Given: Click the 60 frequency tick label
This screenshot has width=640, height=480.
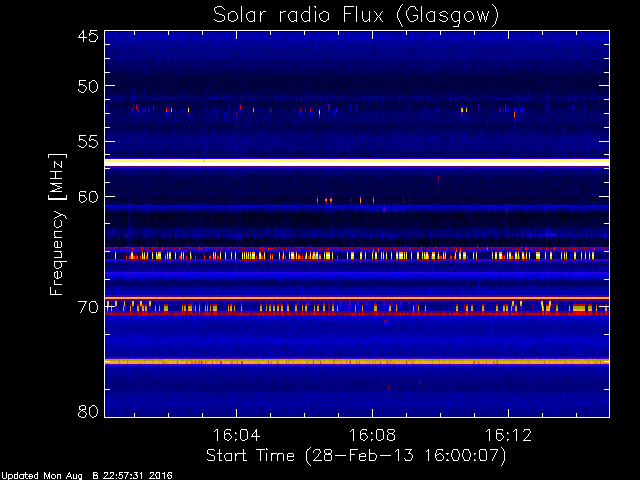Looking at the screenshot, I should (x=88, y=197).
